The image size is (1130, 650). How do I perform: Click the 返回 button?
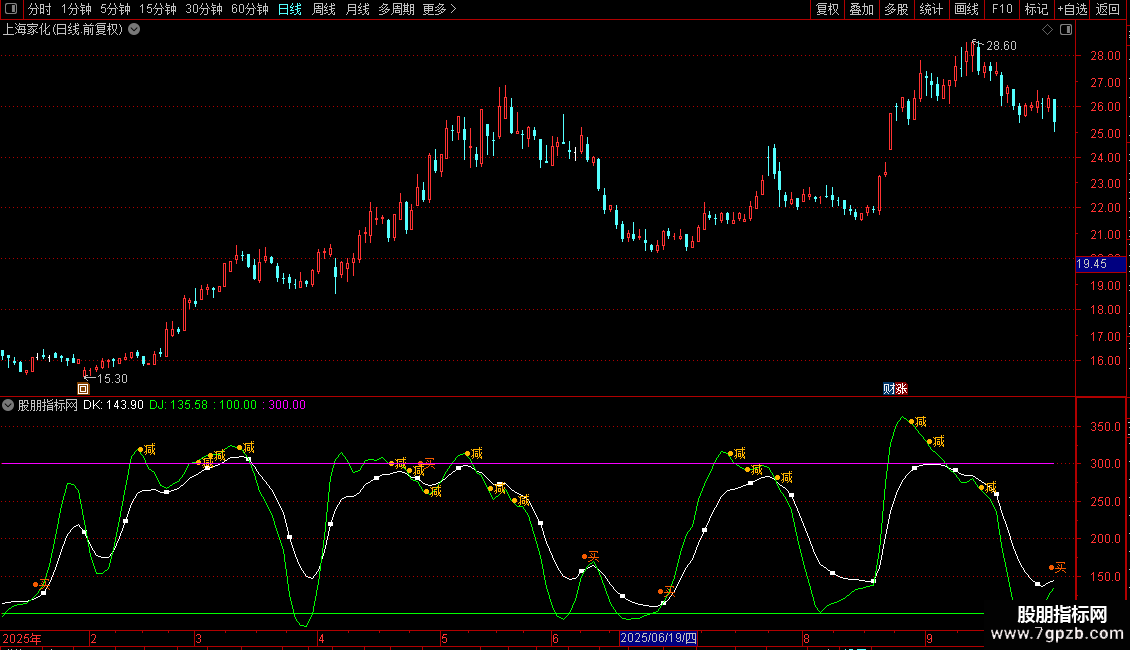point(1108,9)
